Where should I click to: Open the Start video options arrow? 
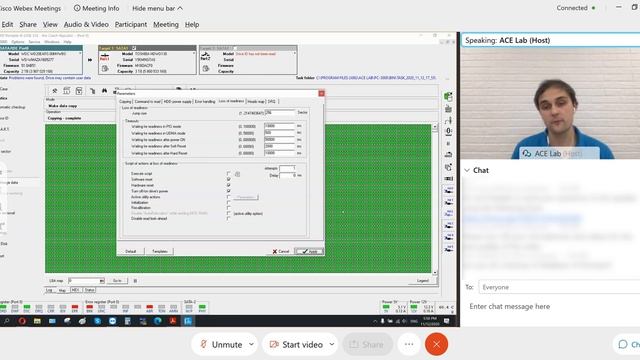(332, 344)
